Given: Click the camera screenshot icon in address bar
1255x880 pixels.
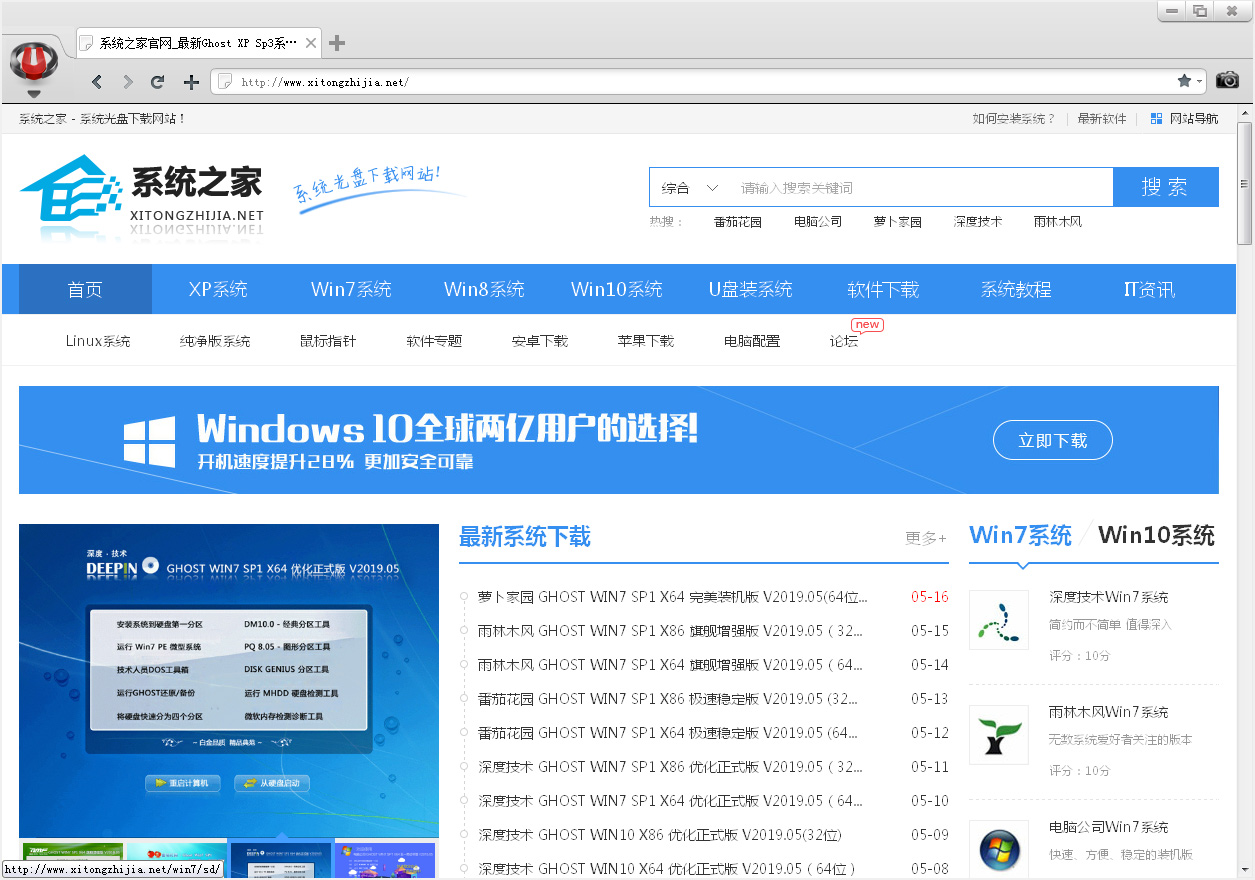Looking at the screenshot, I should point(1227,82).
